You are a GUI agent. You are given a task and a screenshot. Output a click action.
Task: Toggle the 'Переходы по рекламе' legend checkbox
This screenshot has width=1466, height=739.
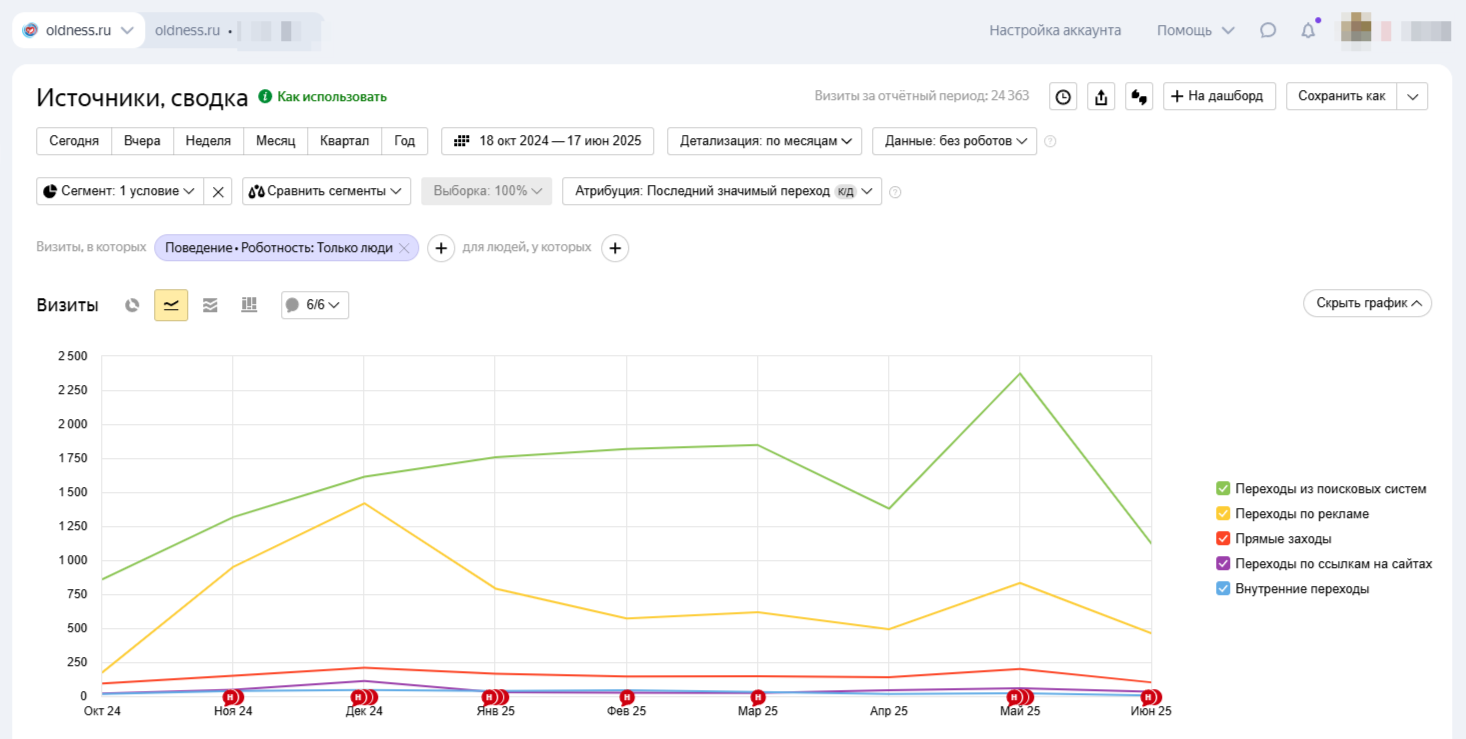coord(1223,514)
